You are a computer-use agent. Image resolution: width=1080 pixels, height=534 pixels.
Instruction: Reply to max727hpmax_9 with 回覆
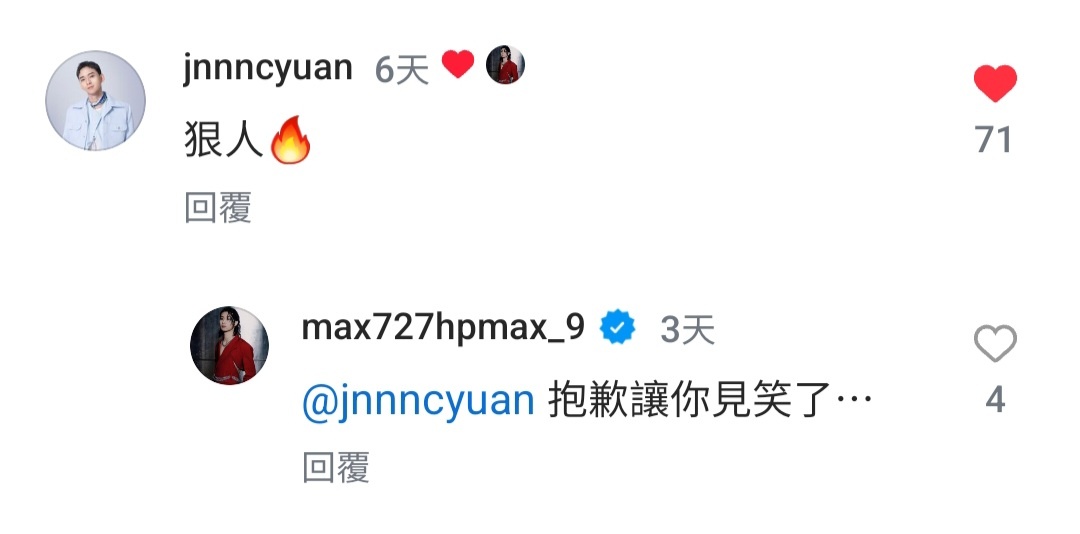click(336, 467)
